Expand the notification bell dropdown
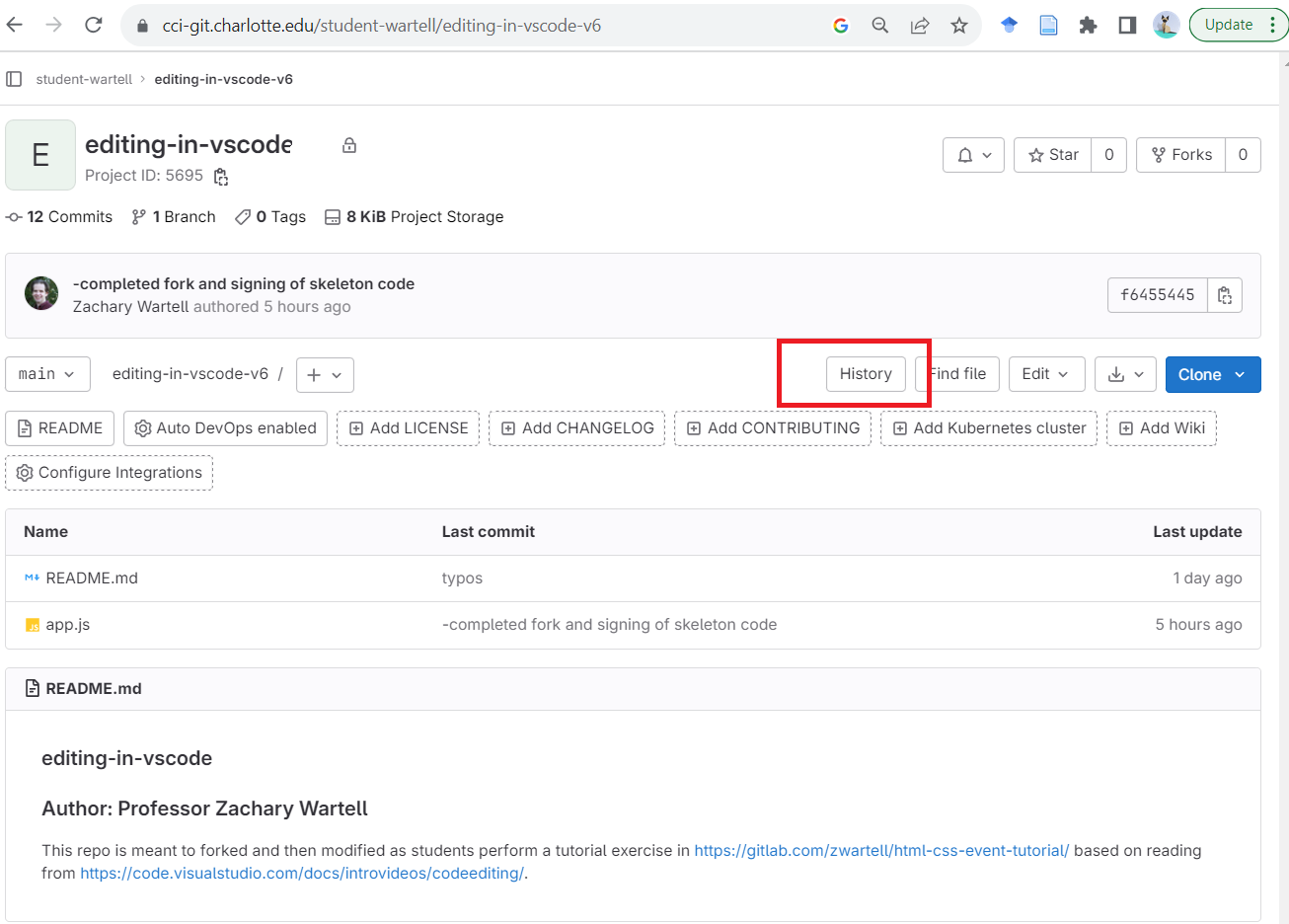 tap(973, 155)
